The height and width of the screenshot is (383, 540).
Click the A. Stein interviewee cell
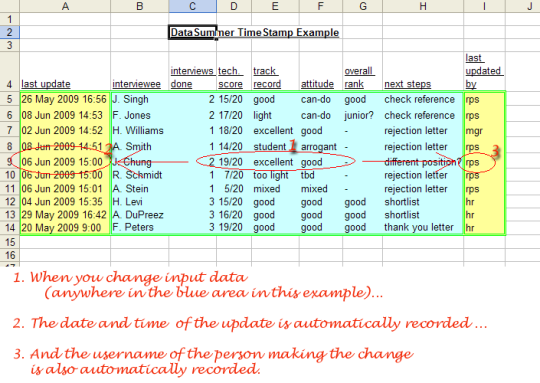[x=139, y=189]
